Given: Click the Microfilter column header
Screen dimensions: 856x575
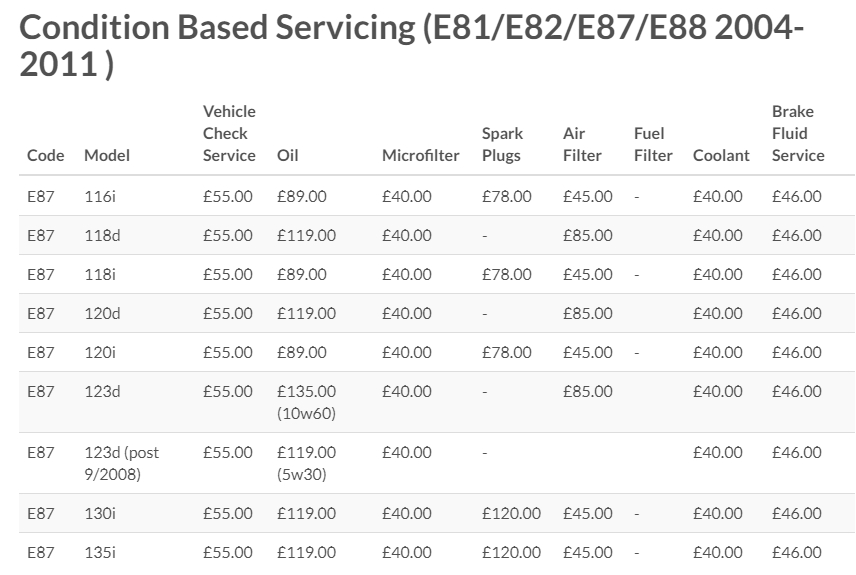Looking at the screenshot, I should [420, 156].
